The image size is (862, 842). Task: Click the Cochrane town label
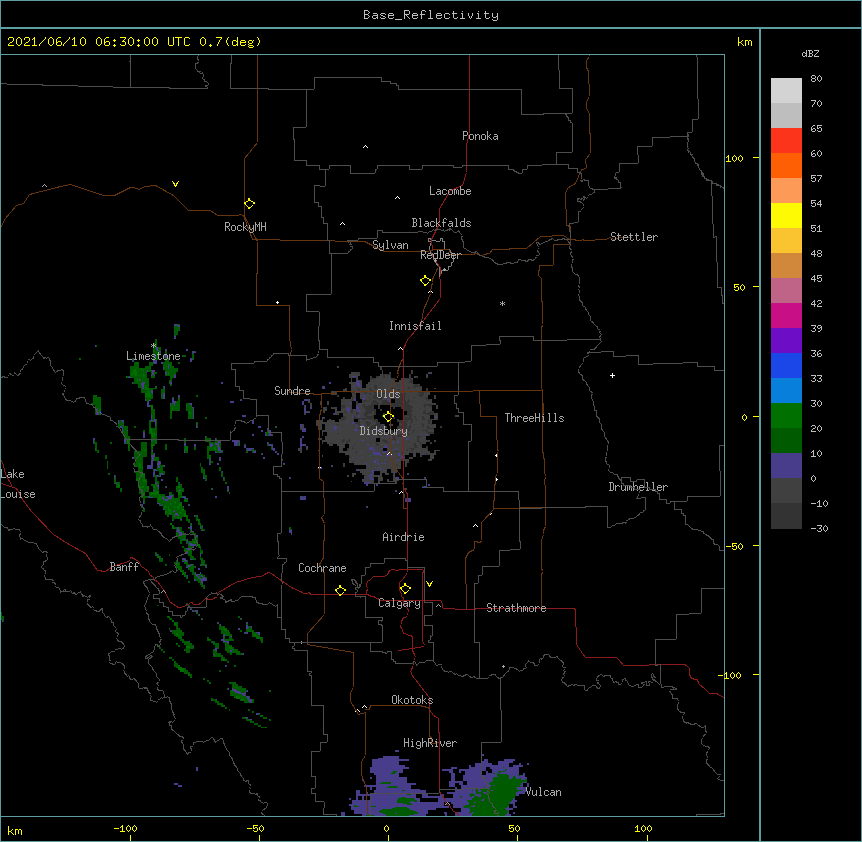click(322, 568)
